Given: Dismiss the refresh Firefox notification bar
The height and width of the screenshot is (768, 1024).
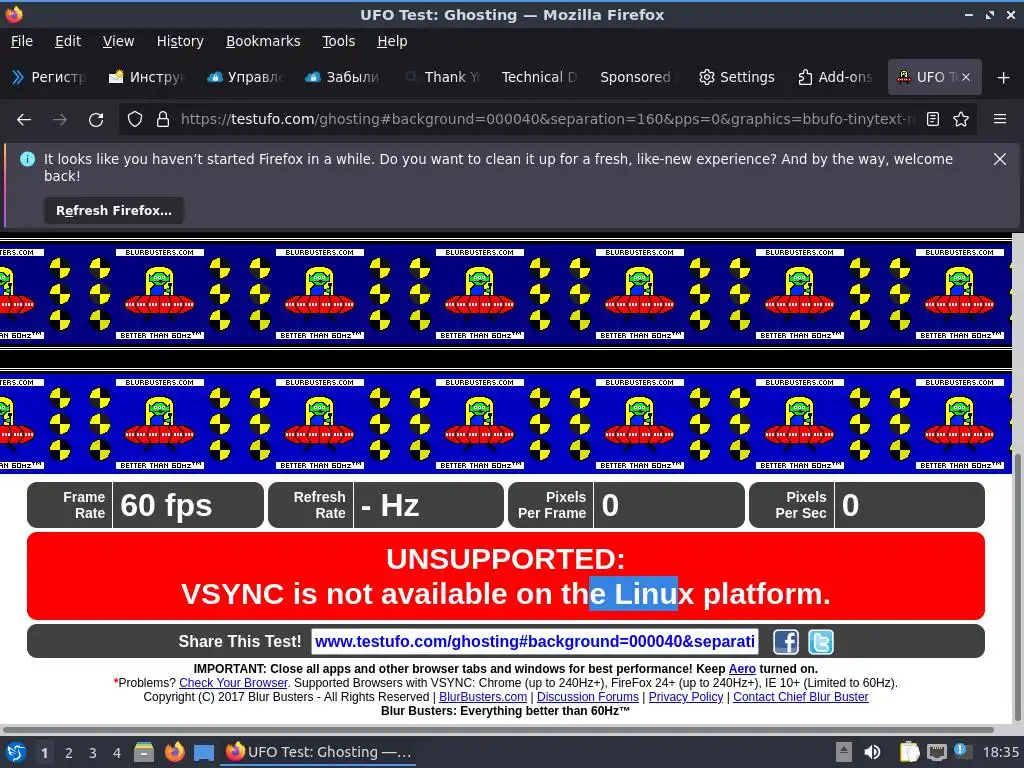Looking at the screenshot, I should click(1000, 159).
